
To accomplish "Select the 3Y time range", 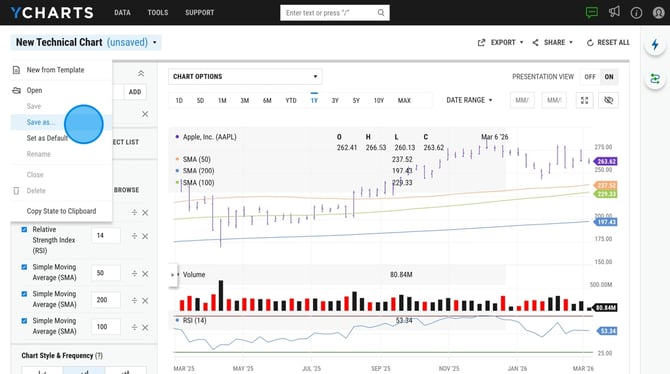I will (335, 101).
